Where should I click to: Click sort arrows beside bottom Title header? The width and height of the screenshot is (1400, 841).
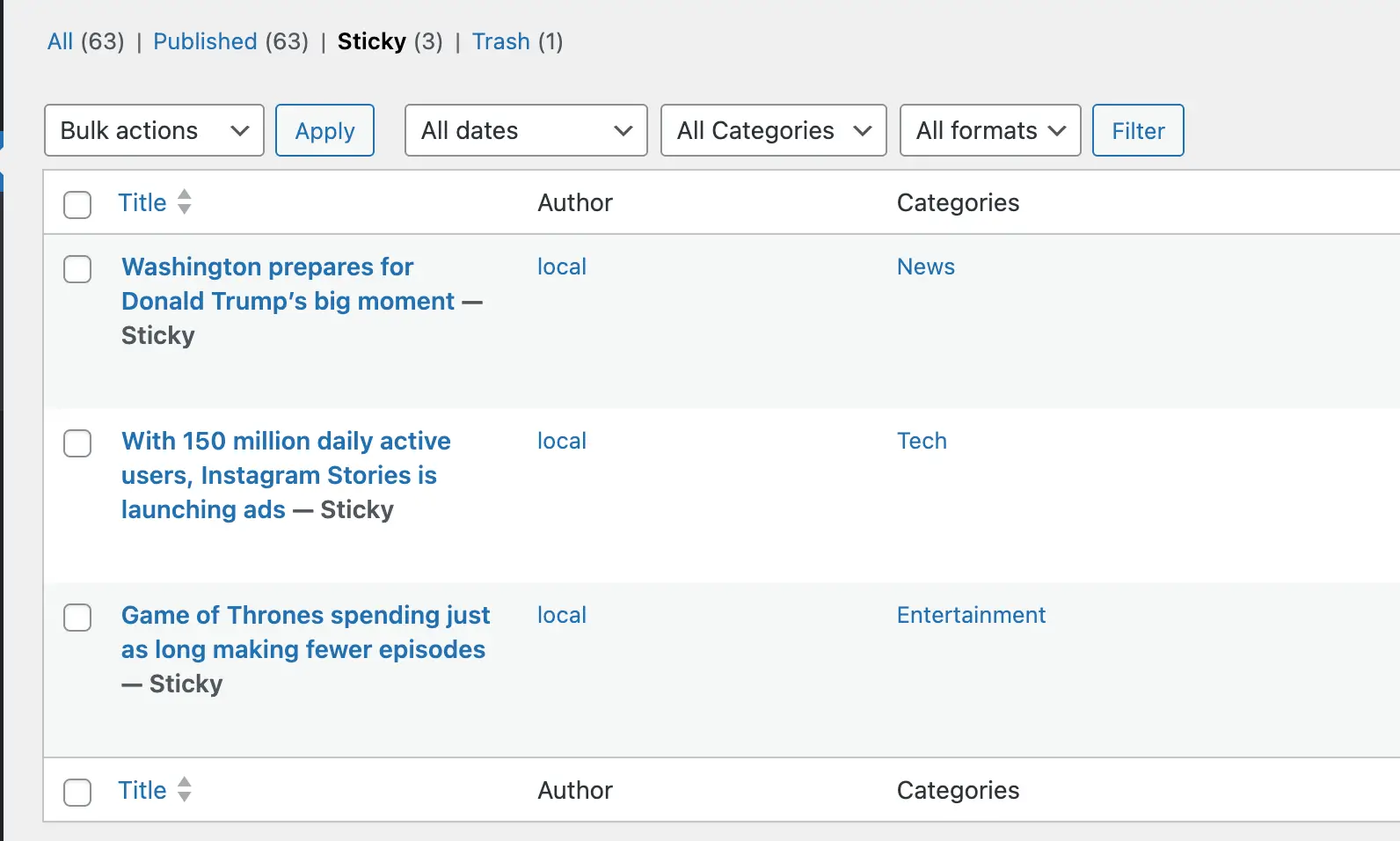tap(184, 790)
